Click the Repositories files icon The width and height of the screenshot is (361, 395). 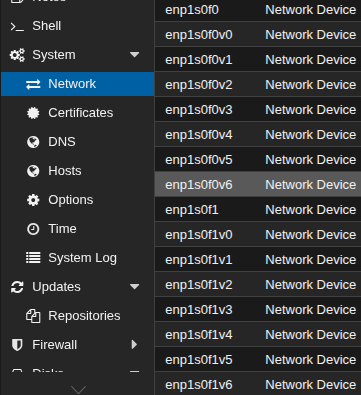33,316
